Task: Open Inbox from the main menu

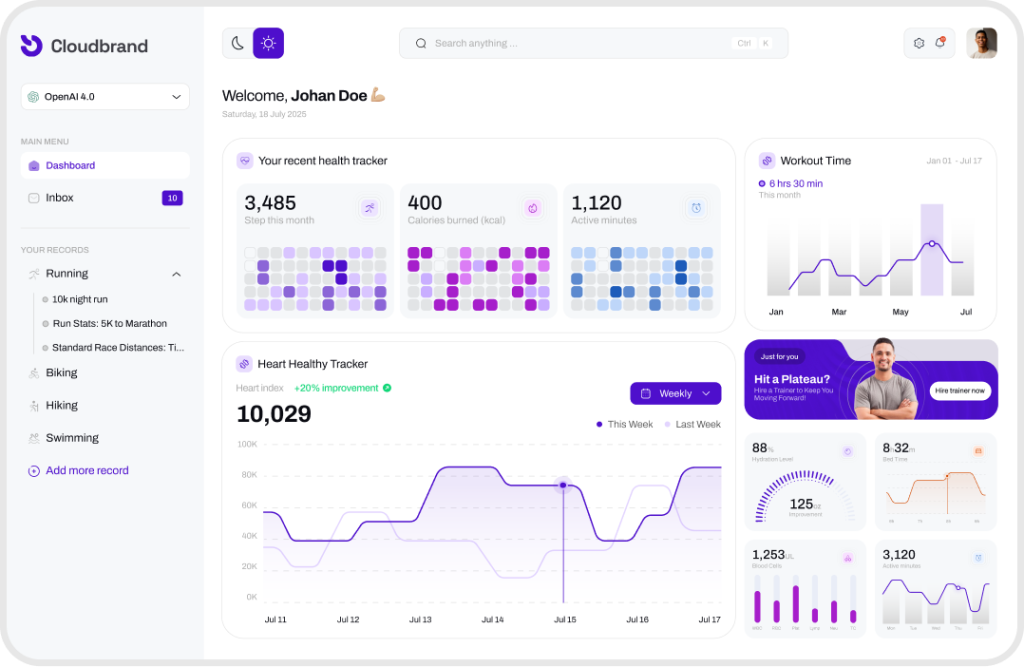Action: tap(60, 198)
